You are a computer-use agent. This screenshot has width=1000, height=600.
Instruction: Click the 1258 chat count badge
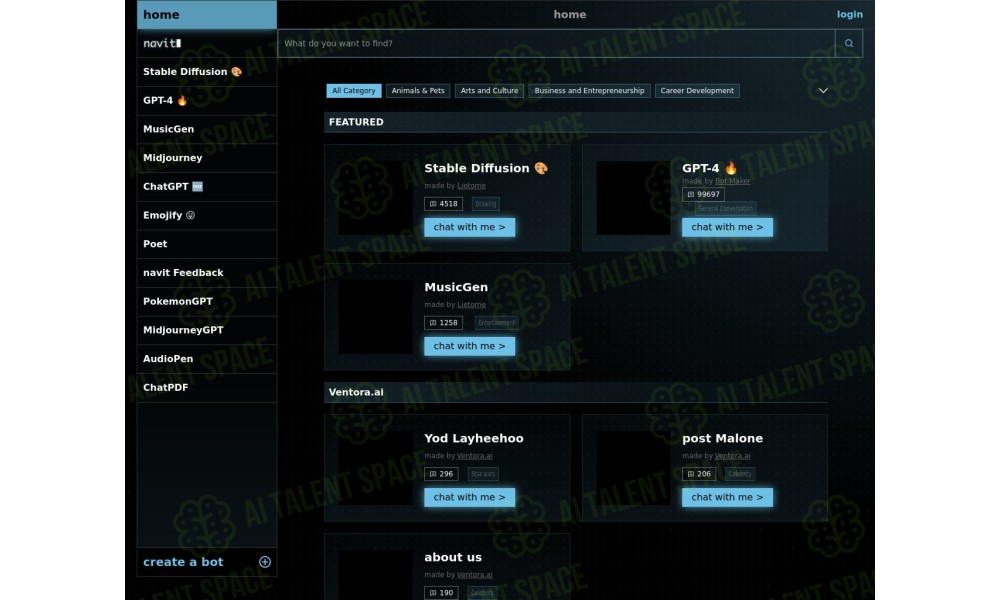point(443,323)
